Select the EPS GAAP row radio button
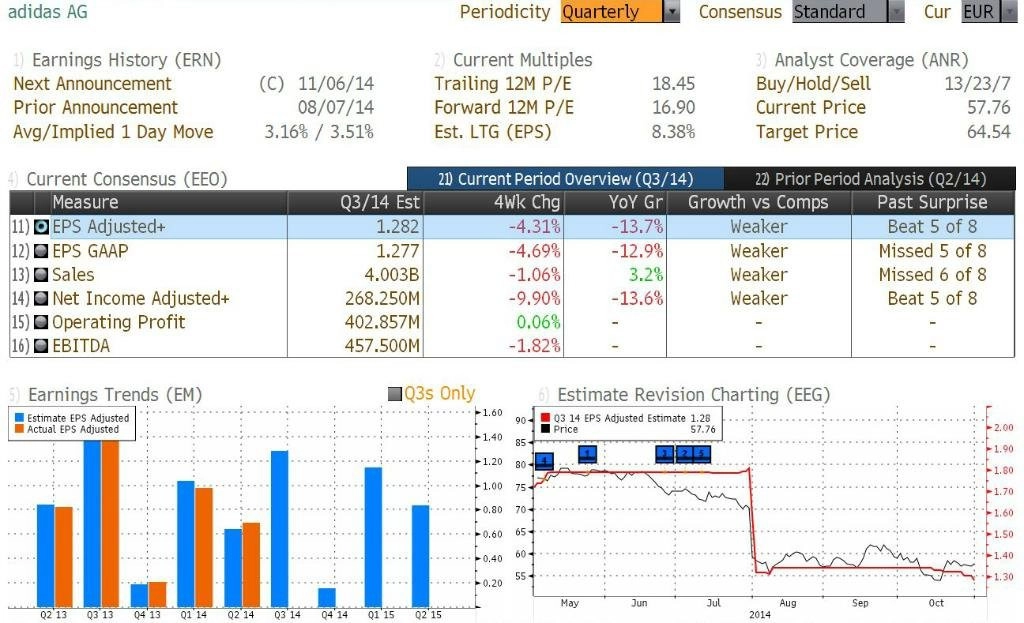This screenshot has height=623, width=1024. click(x=41, y=251)
